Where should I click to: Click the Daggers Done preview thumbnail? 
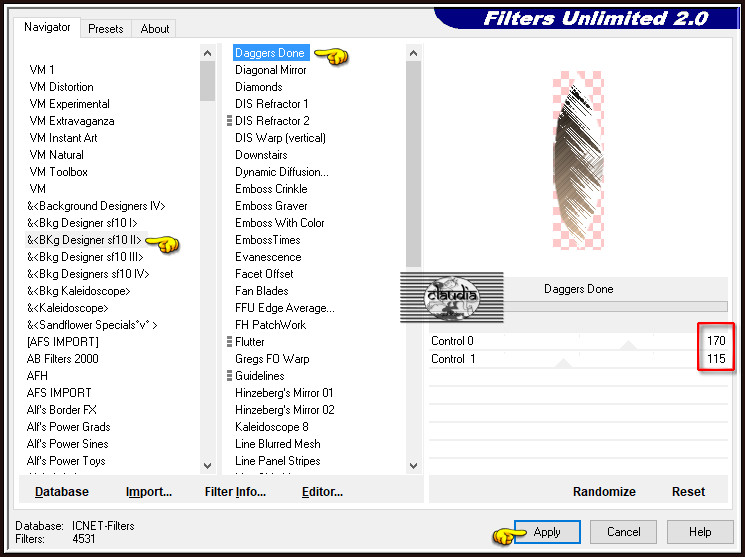tap(578, 160)
